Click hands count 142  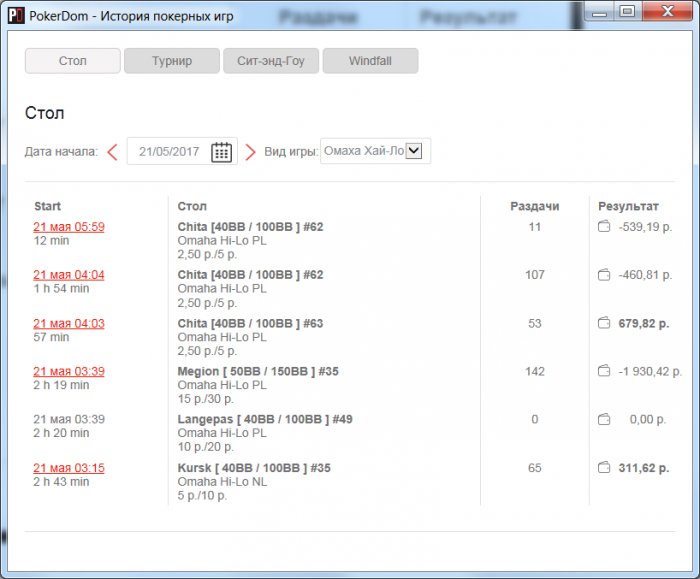pyautogui.click(x=535, y=371)
